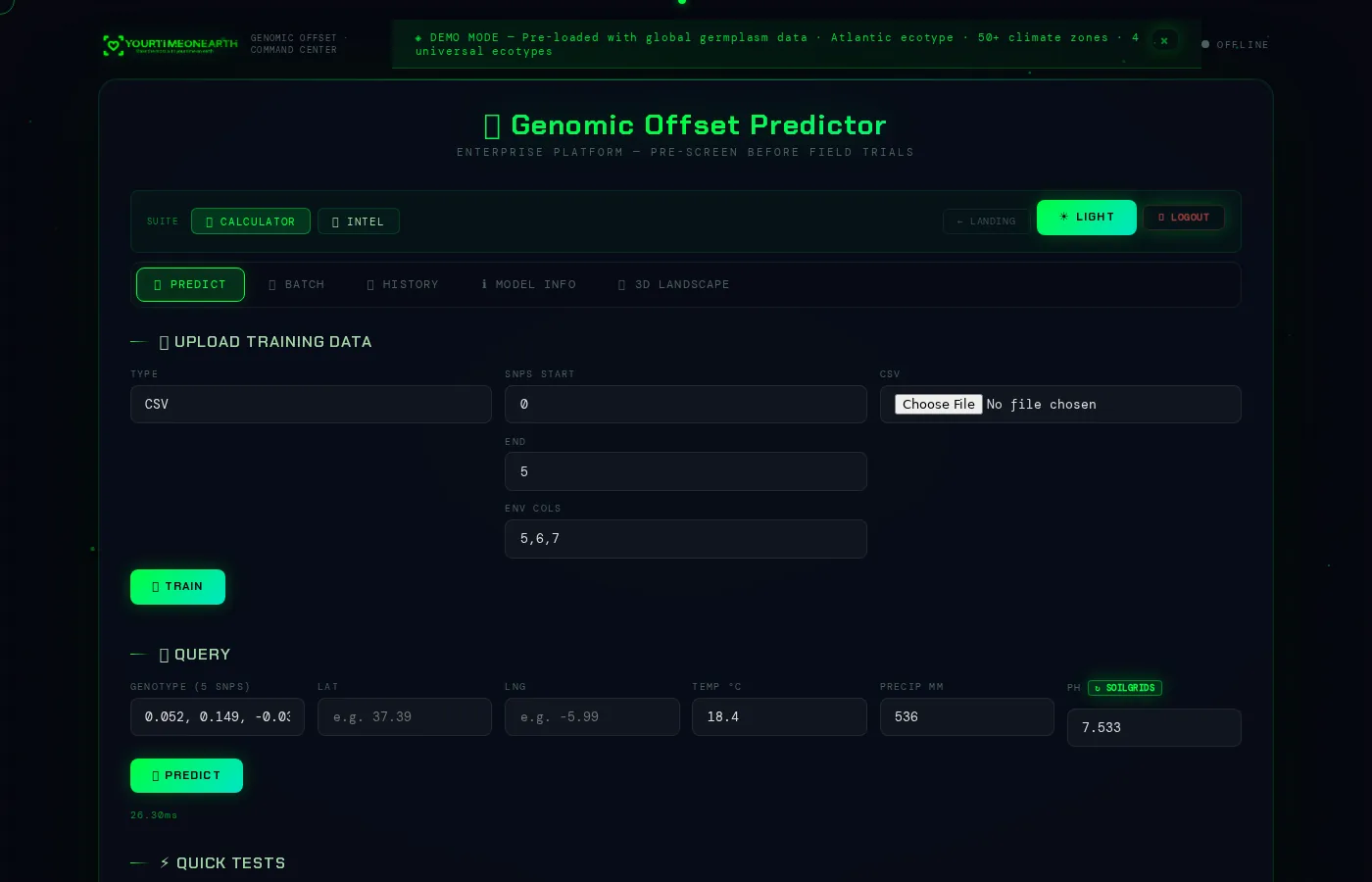
Task: Edit the pH value field
Action: [x=1154, y=728]
